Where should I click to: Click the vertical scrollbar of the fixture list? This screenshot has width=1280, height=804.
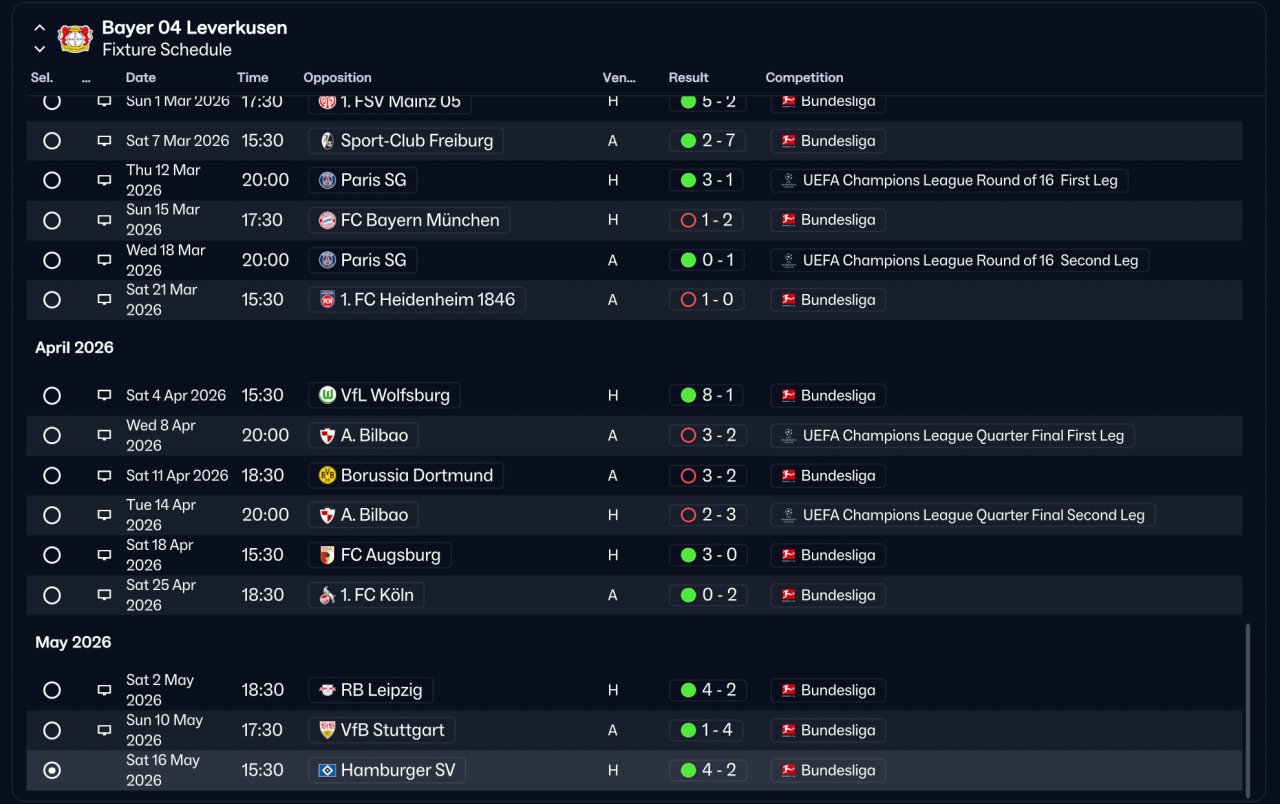1246,707
